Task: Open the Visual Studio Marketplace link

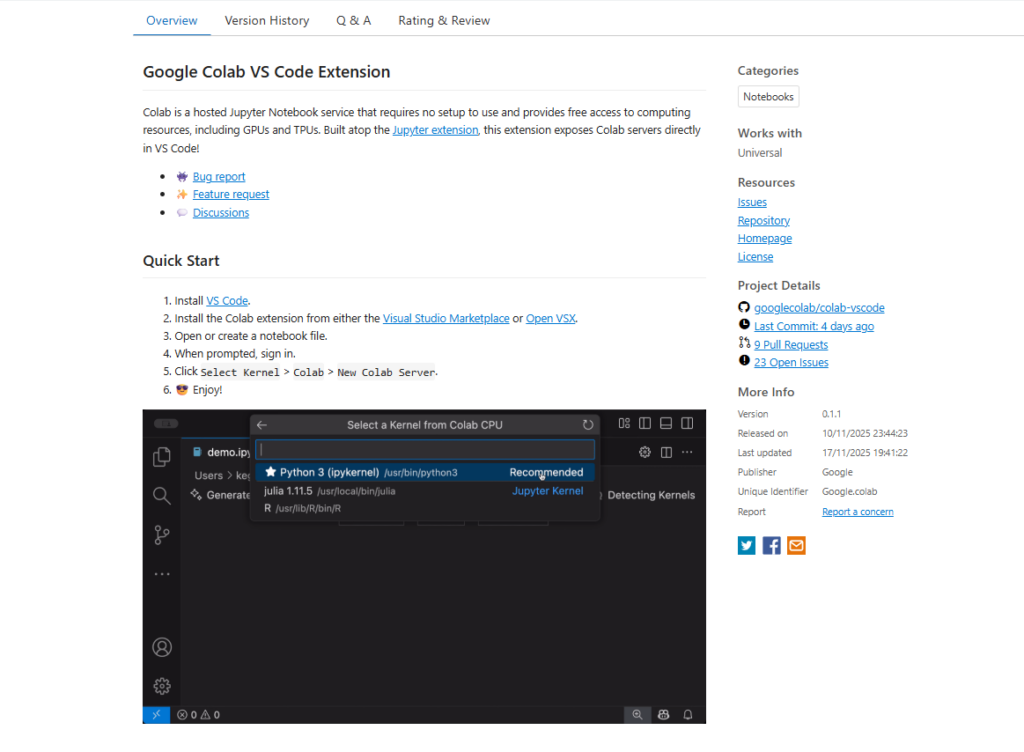Action: coord(446,318)
